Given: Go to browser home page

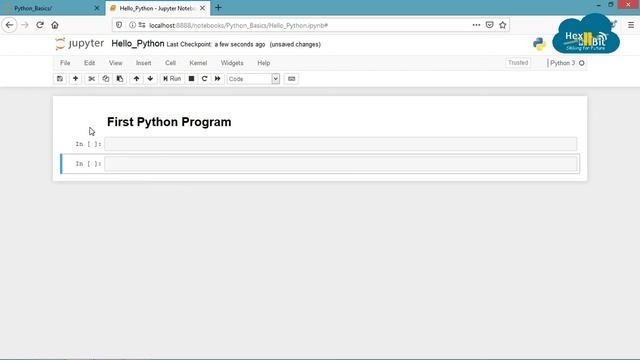Looking at the screenshot, I should click(x=55, y=25).
